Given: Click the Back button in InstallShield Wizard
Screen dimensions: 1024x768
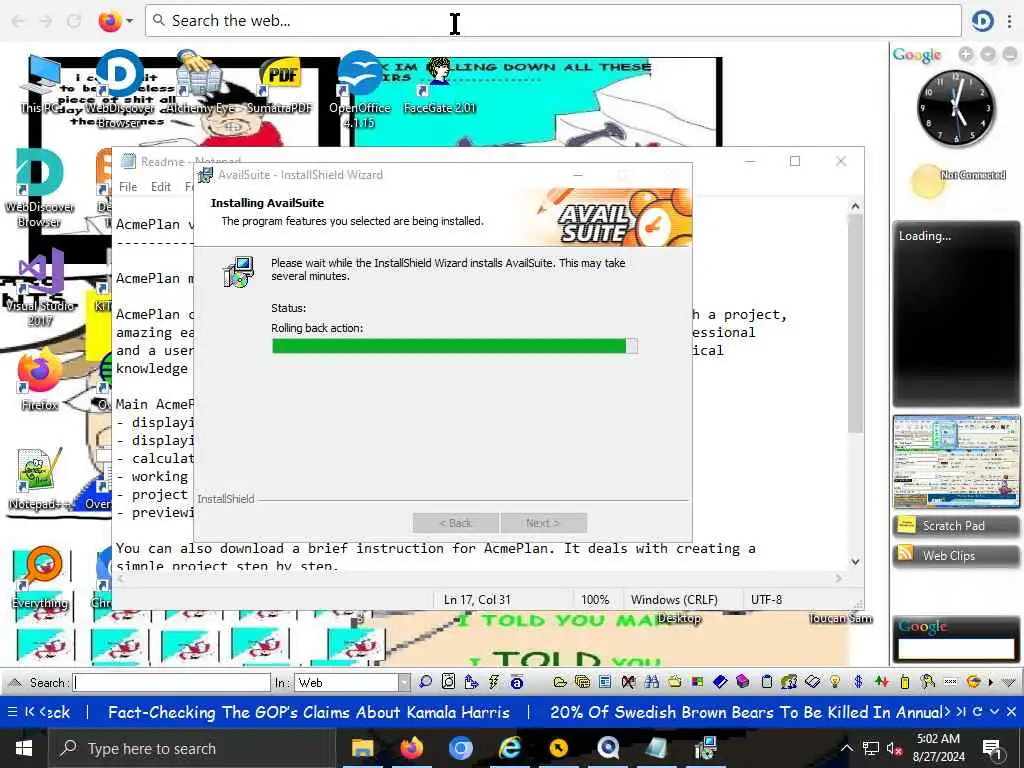Looking at the screenshot, I should (455, 523).
